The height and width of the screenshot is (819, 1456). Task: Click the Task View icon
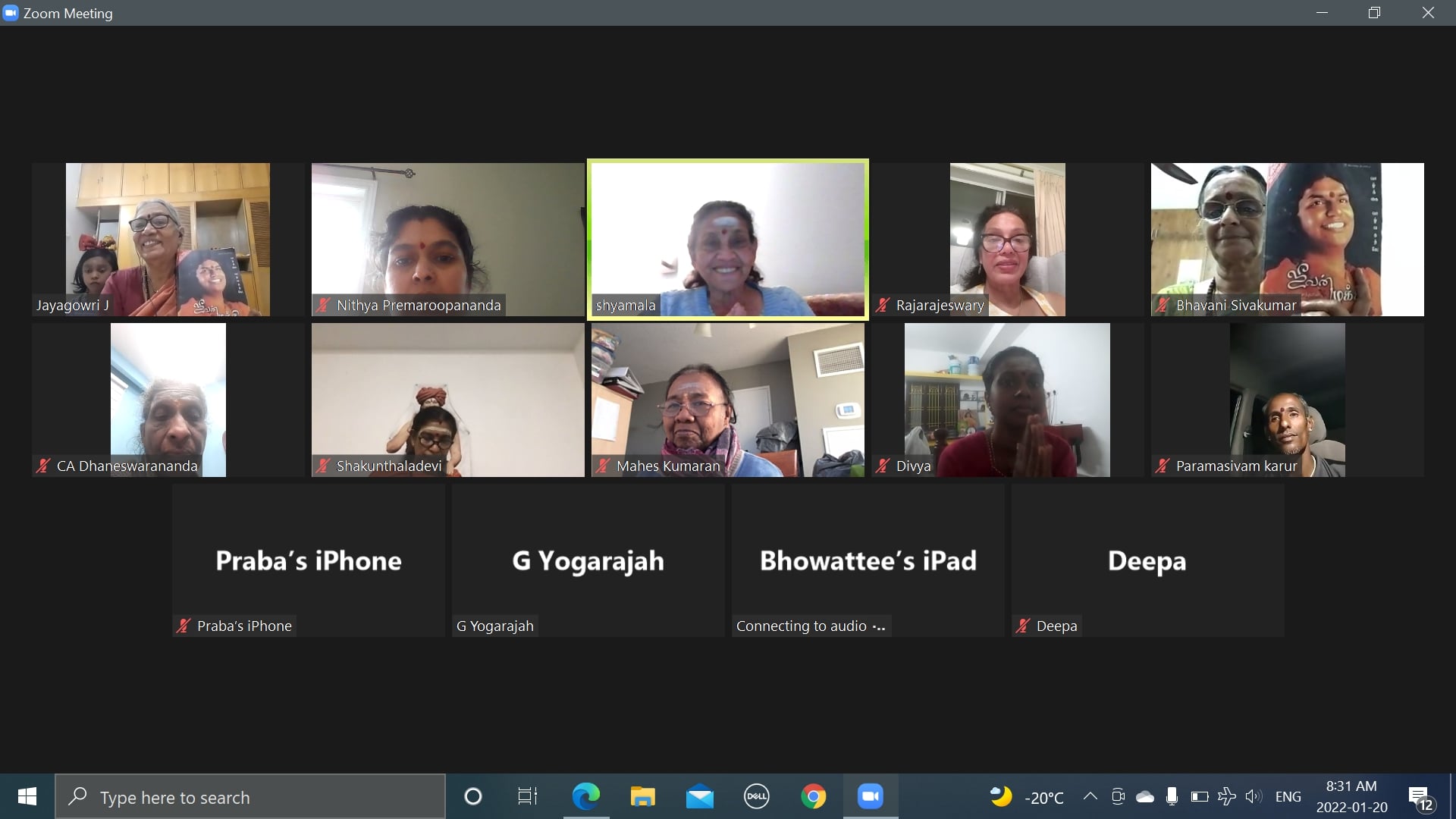527,796
